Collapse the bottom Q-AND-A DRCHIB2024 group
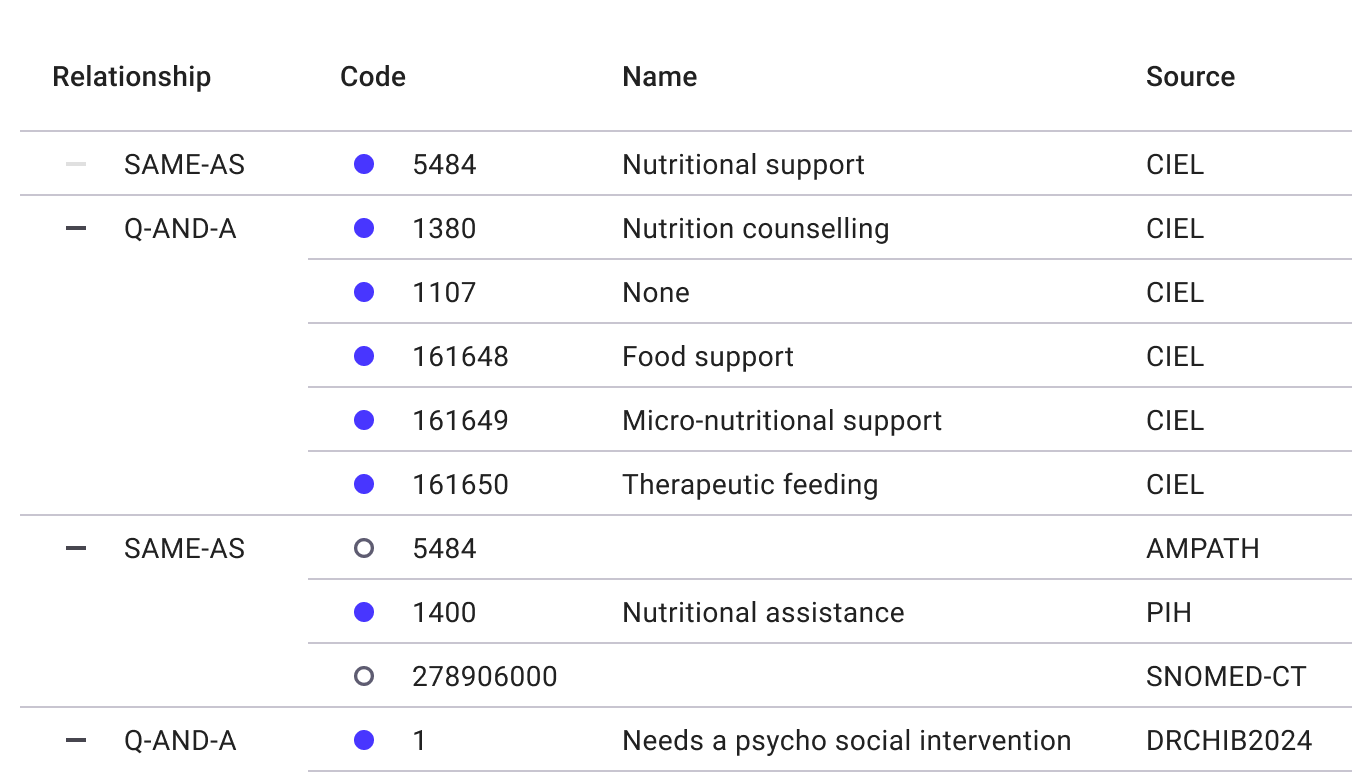The width and height of the screenshot is (1368, 772). [76, 740]
